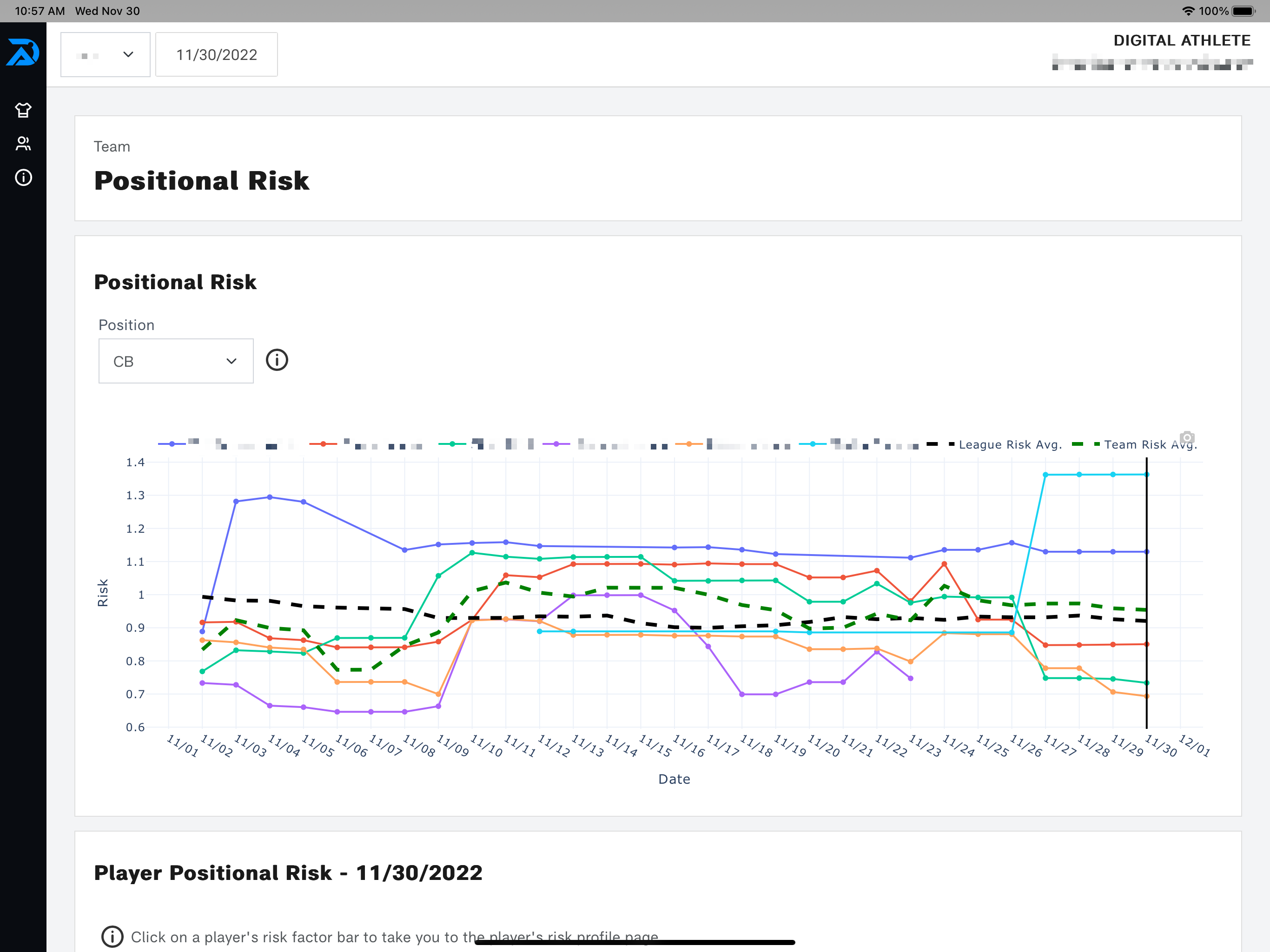Toggle the purple player legend entry
This screenshot has height=952, width=1270.
click(x=606, y=444)
